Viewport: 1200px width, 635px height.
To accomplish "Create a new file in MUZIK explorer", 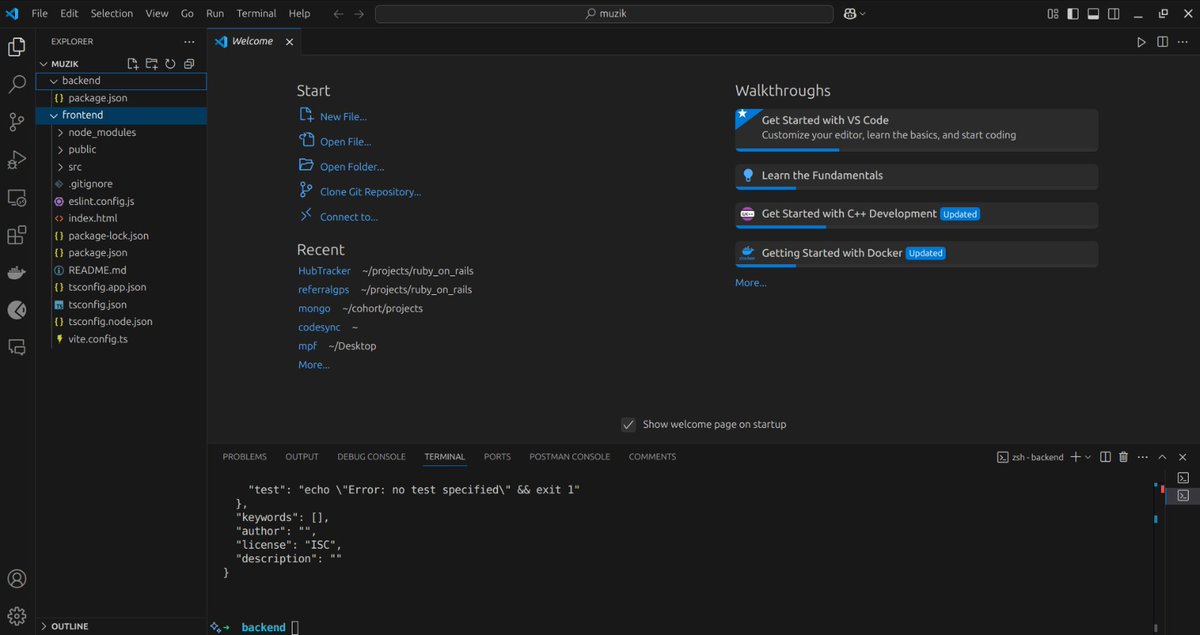I will (133, 63).
